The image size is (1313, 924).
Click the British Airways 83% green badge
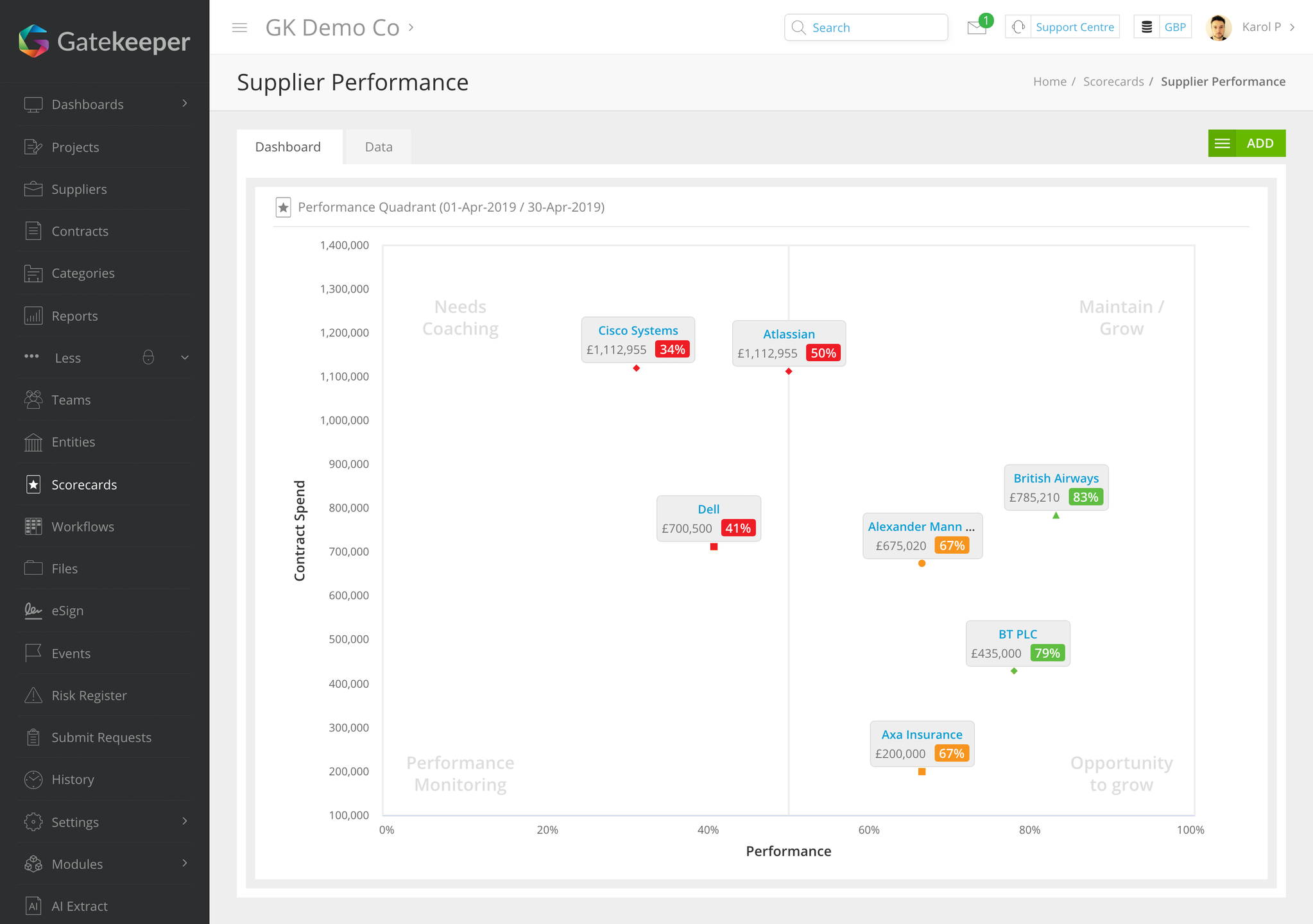pos(1085,497)
